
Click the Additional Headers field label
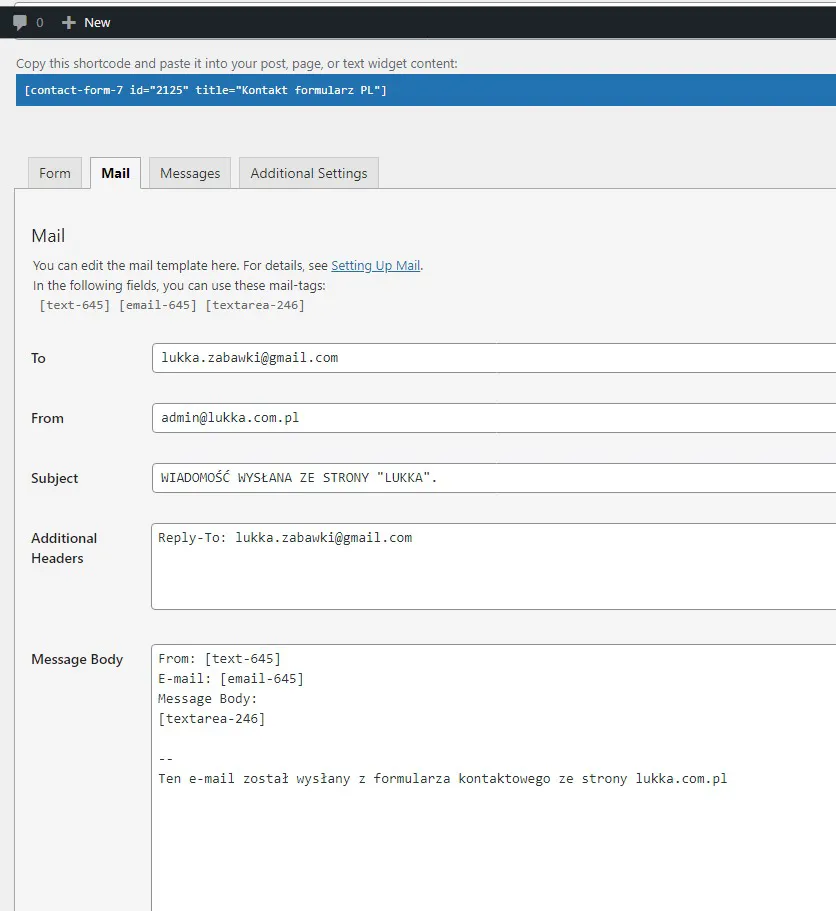click(x=63, y=548)
